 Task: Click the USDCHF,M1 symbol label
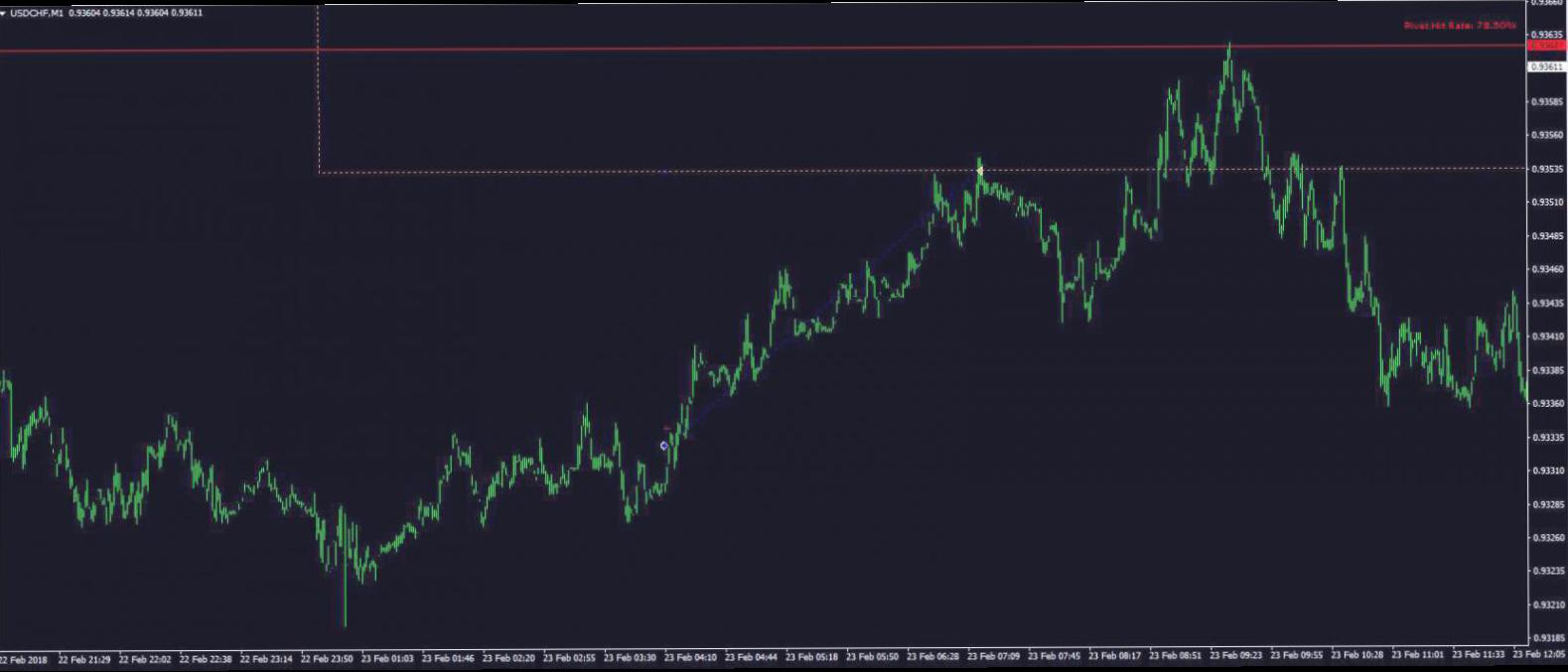[x=37, y=13]
